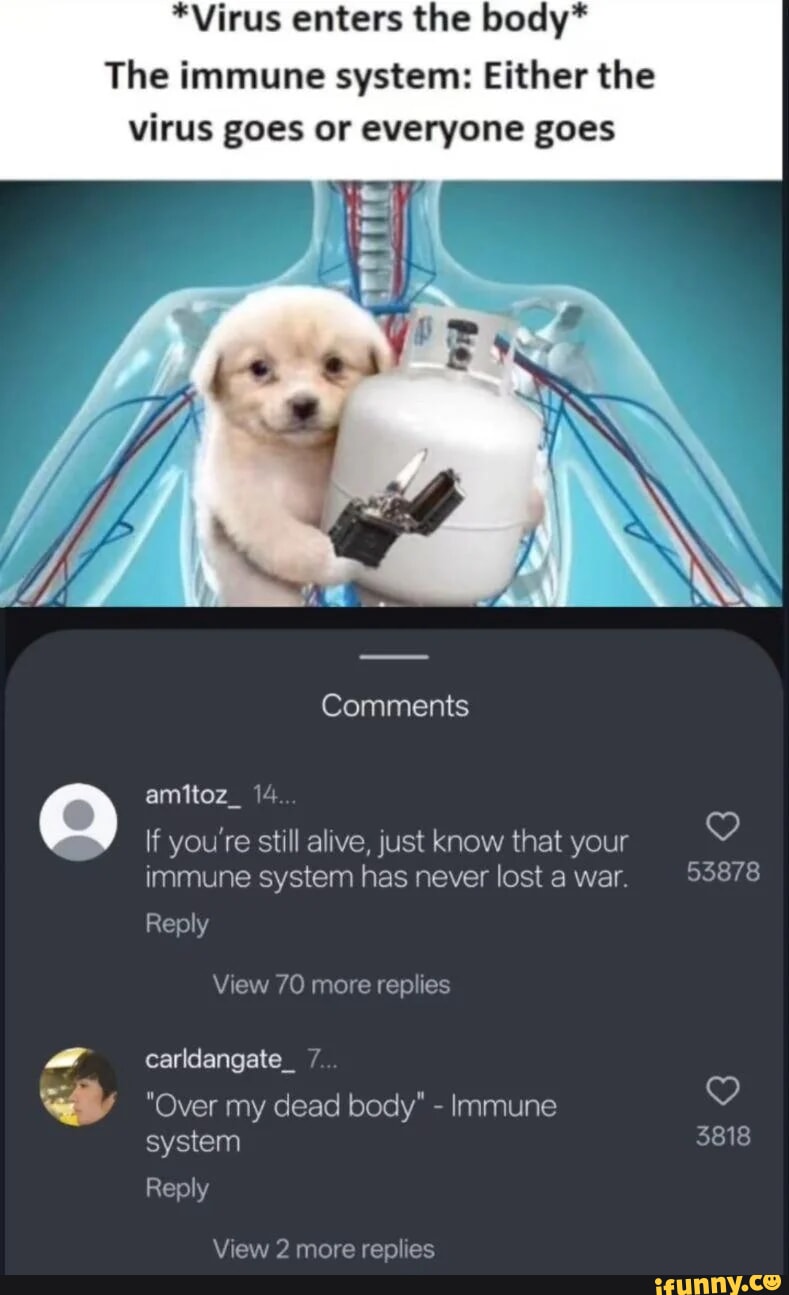789x1295 pixels.
Task: Like the comment by am1toz_
Action: point(724,826)
